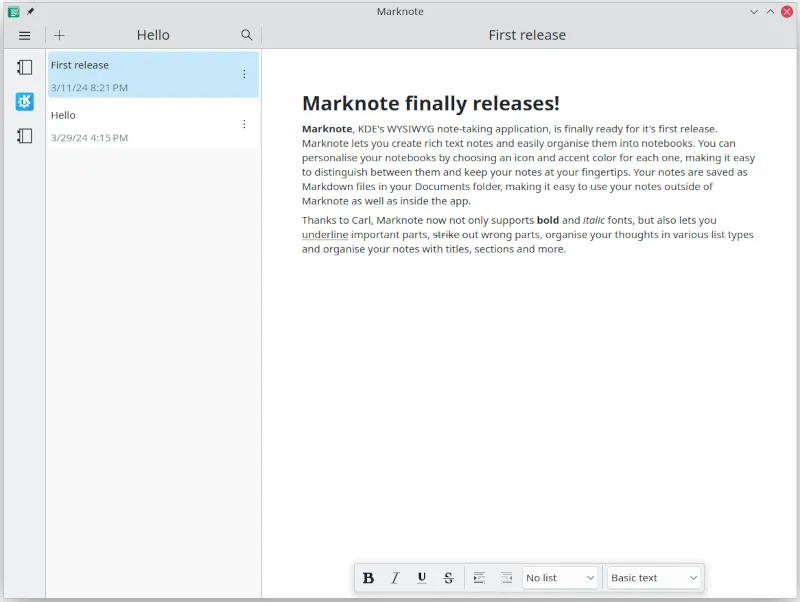
Task: Pin the window using pin icon
Action: coord(30,11)
